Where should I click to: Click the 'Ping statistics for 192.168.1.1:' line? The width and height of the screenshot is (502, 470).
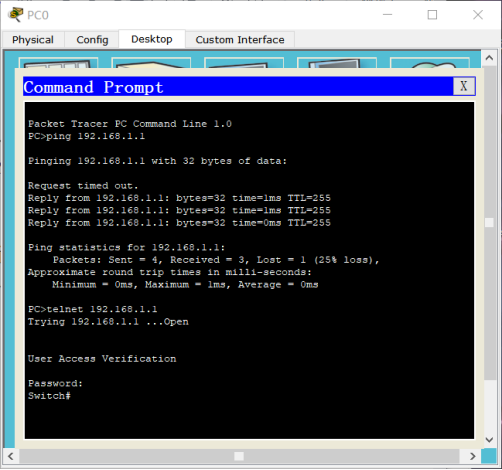[x=127, y=248]
